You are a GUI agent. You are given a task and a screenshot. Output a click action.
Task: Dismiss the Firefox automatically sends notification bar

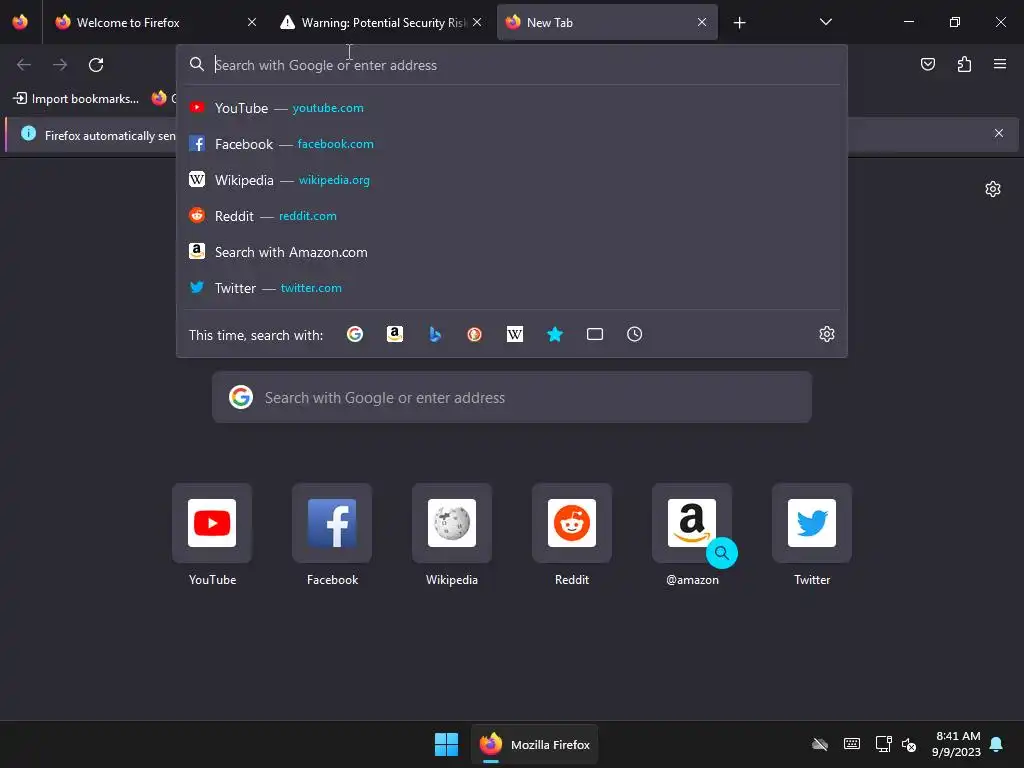pyautogui.click(x=999, y=133)
